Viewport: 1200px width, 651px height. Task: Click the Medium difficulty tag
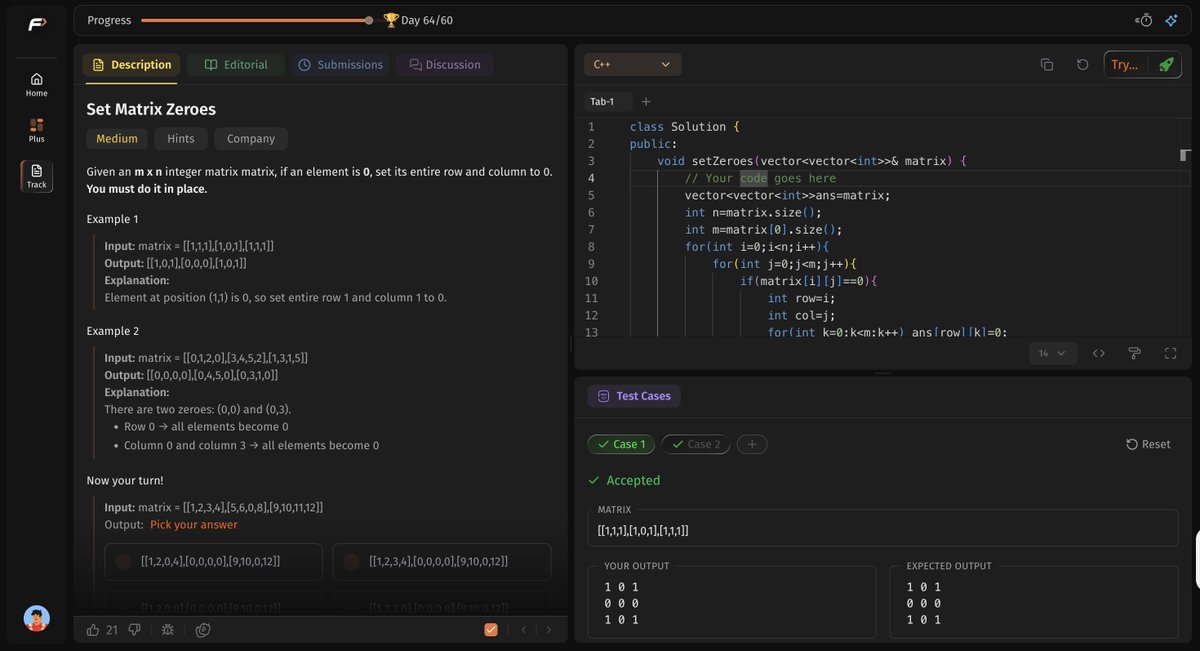pyautogui.click(x=117, y=139)
